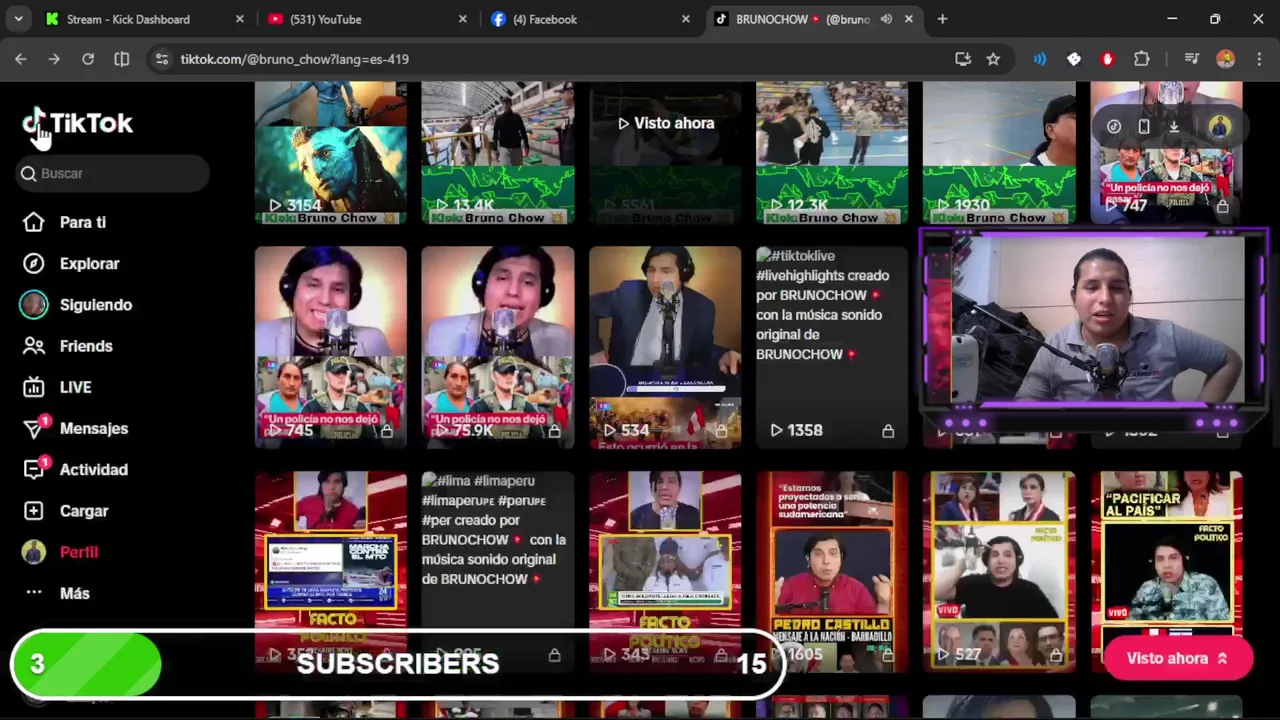
Task: Click Cargar to upload a video
Action: point(83,511)
